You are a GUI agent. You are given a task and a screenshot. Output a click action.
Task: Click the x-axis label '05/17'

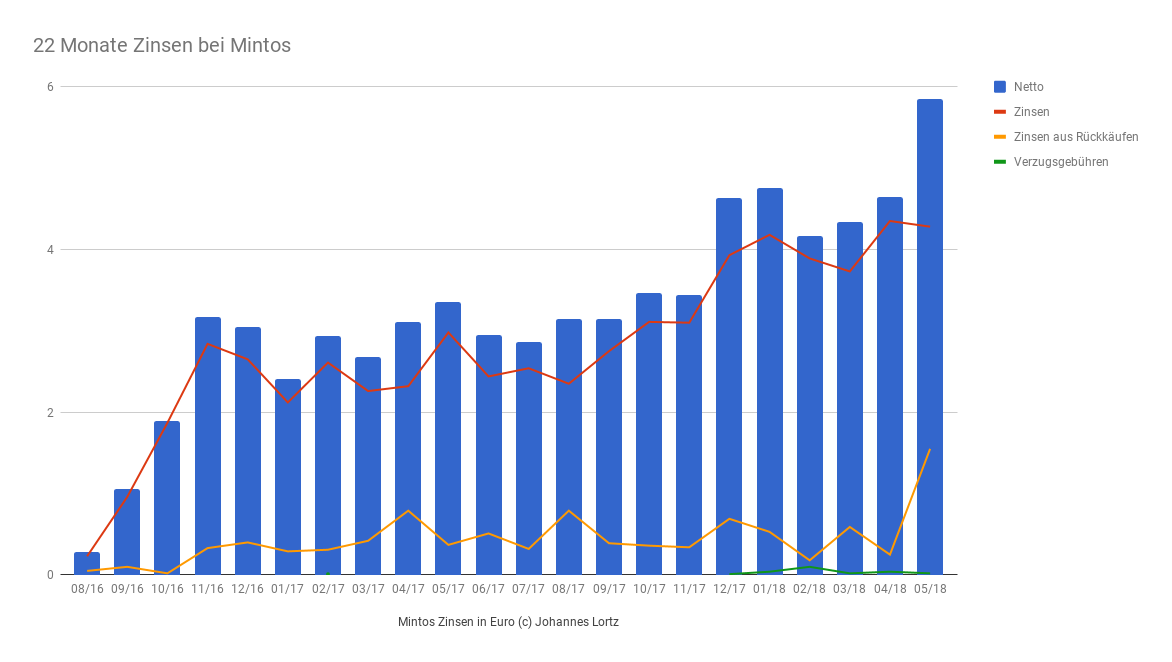tap(448, 589)
